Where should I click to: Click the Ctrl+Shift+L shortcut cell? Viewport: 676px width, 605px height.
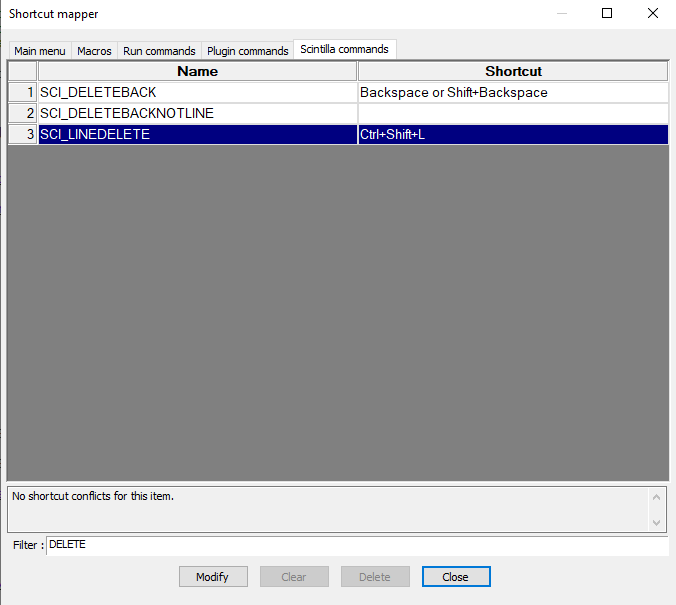click(x=513, y=135)
